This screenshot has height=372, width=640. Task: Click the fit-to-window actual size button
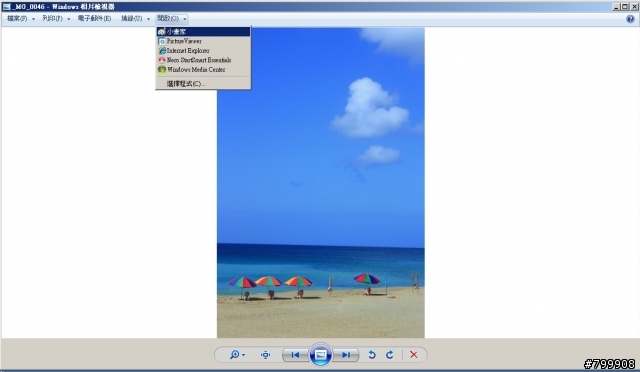(x=265, y=355)
